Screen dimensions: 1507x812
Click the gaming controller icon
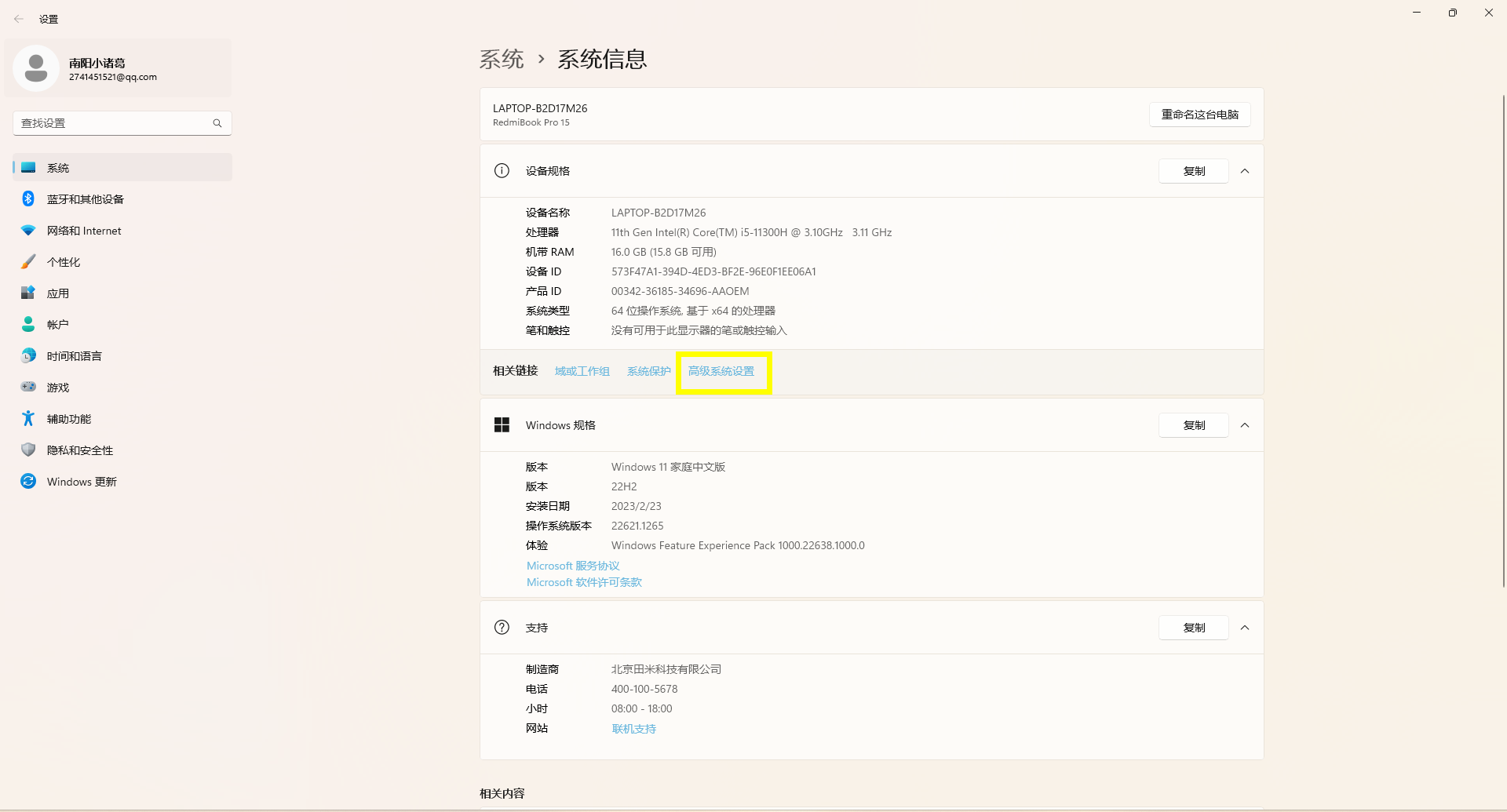28,387
